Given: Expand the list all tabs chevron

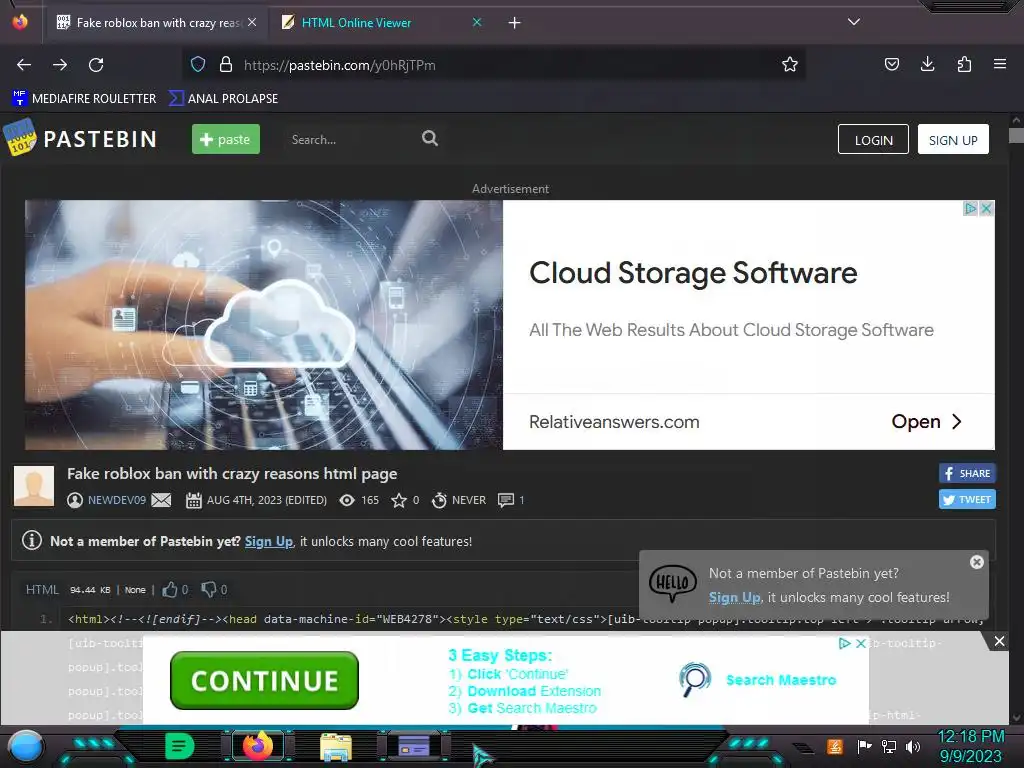Looking at the screenshot, I should 854,22.
